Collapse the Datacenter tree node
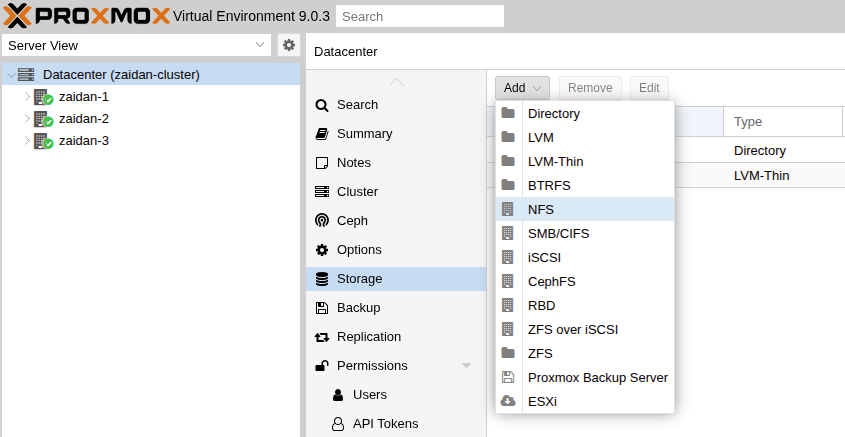The width and height of the screenshot is (845, 437). click(9, 75)
